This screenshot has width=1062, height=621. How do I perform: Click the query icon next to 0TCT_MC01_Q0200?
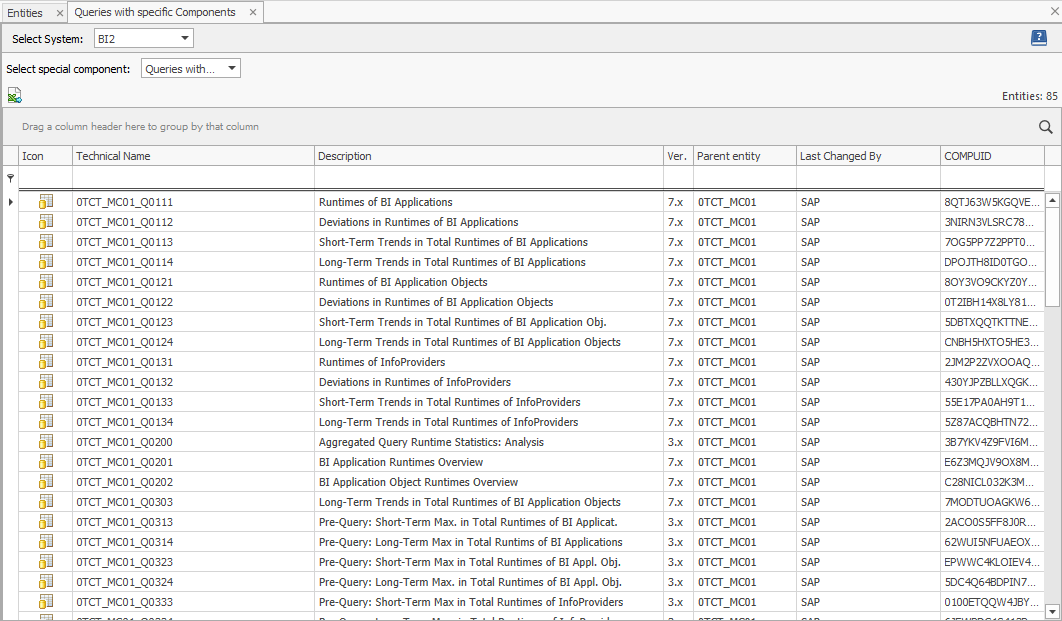tap(44, 441)
